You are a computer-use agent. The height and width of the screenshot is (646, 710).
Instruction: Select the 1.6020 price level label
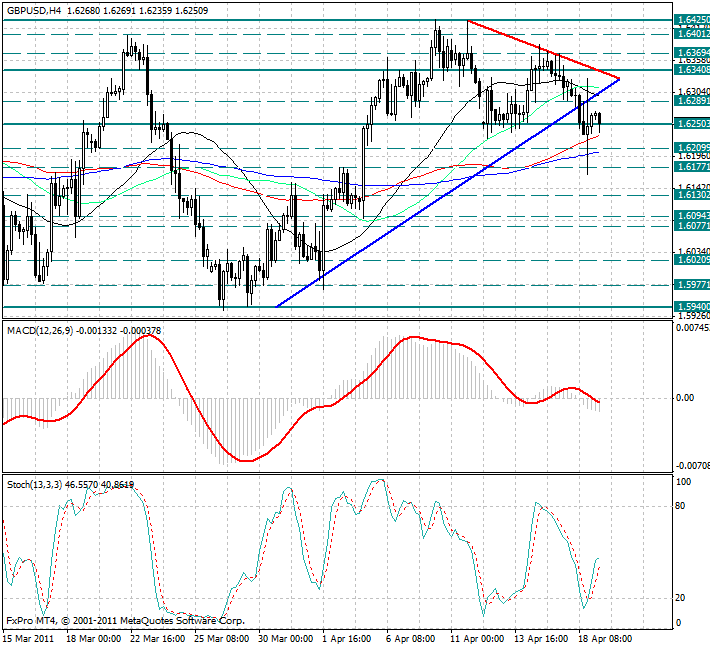692,260
